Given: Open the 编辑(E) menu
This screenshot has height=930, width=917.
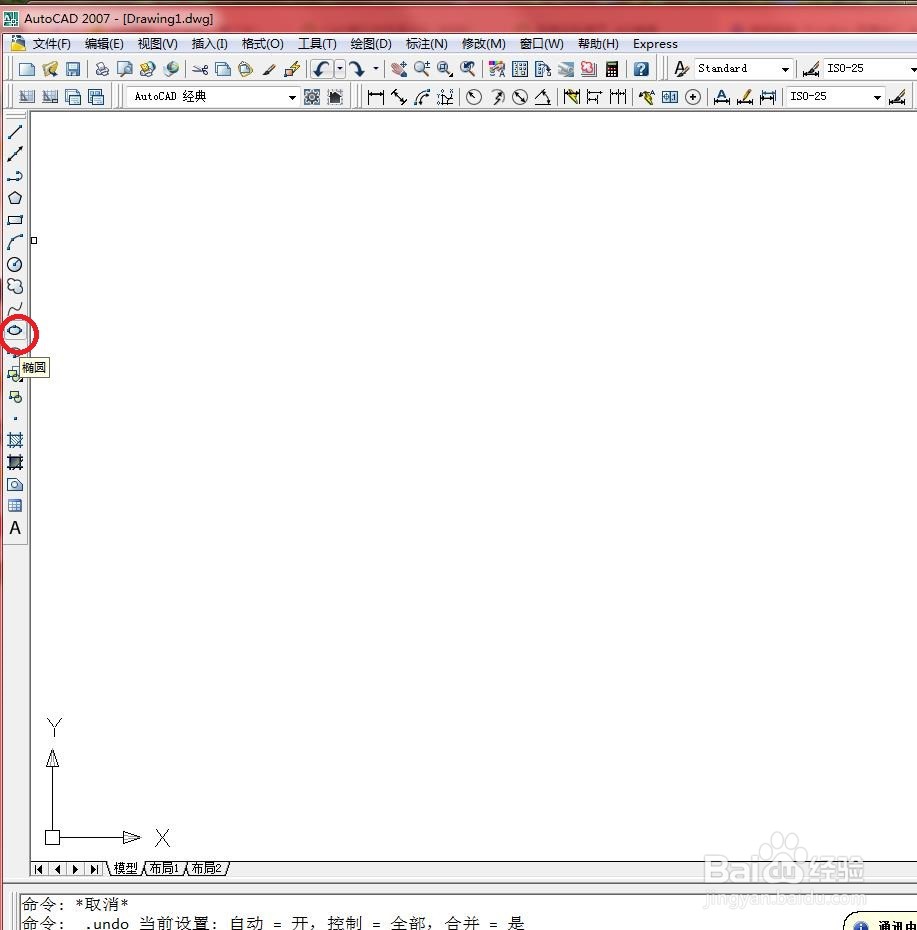Looking at the screenshot, I should tap(104, 44).
